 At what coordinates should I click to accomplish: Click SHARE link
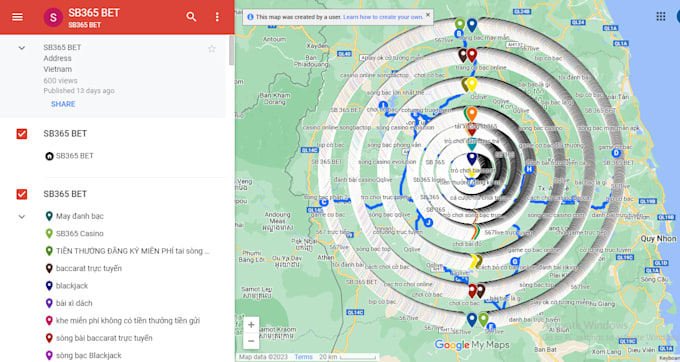pyautogui.click(x=63, y=104)
